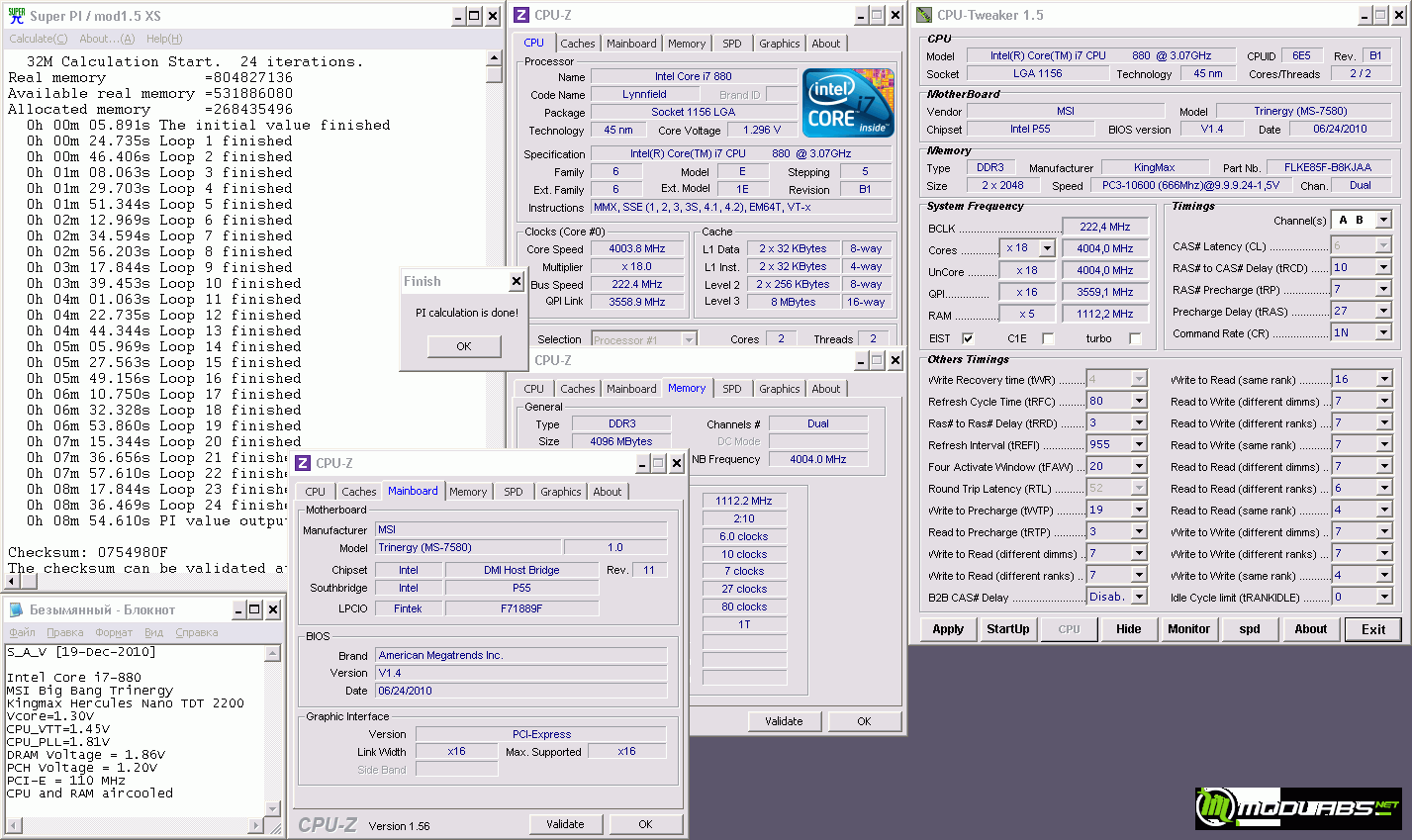1412x840 pixels.
Task: Expand the RAS# Precharge (tRP) dropdown
Action: 1383,289
